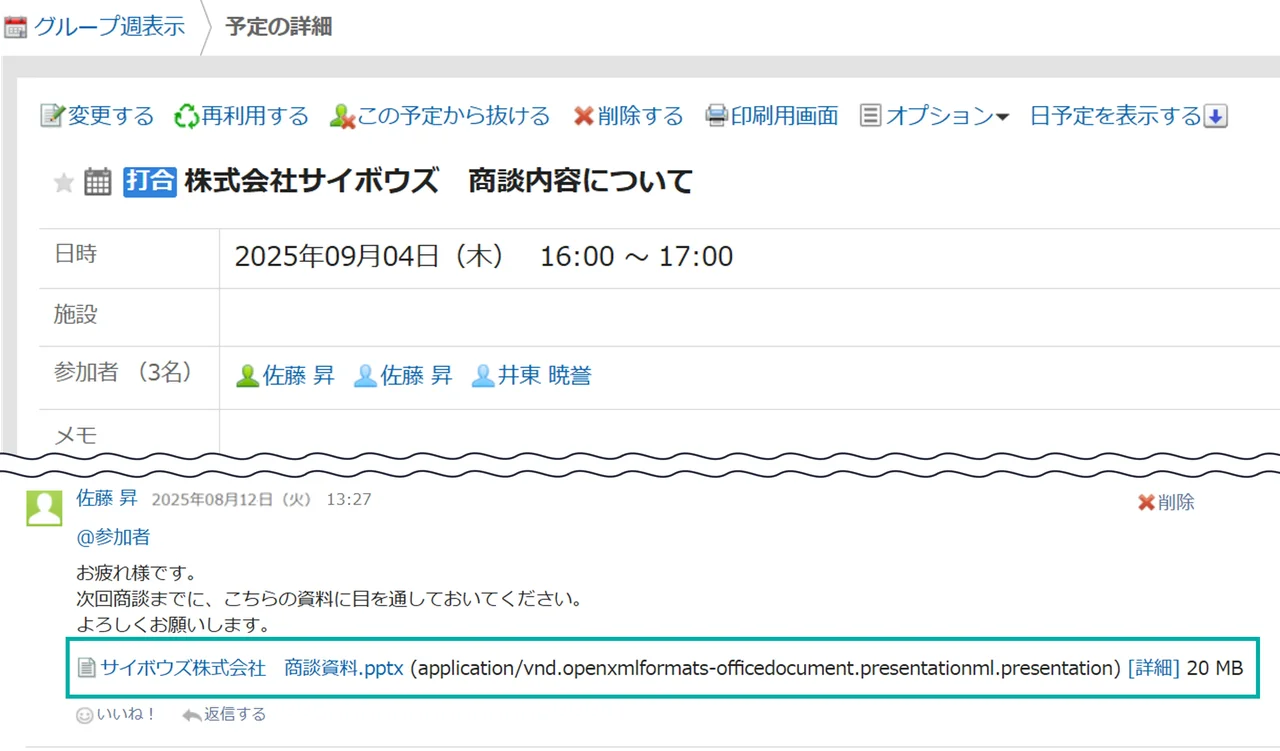Click いいね！ on the comment
This screenshot has height=751, width=1280.
pos(127,714)
